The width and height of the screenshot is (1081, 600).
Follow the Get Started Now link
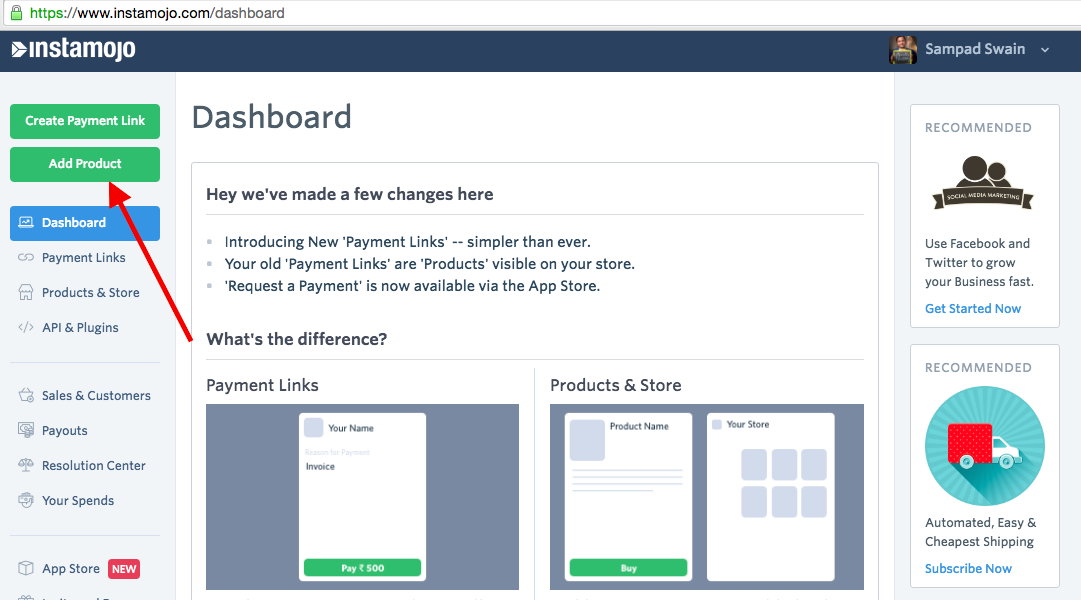(973, 309)
